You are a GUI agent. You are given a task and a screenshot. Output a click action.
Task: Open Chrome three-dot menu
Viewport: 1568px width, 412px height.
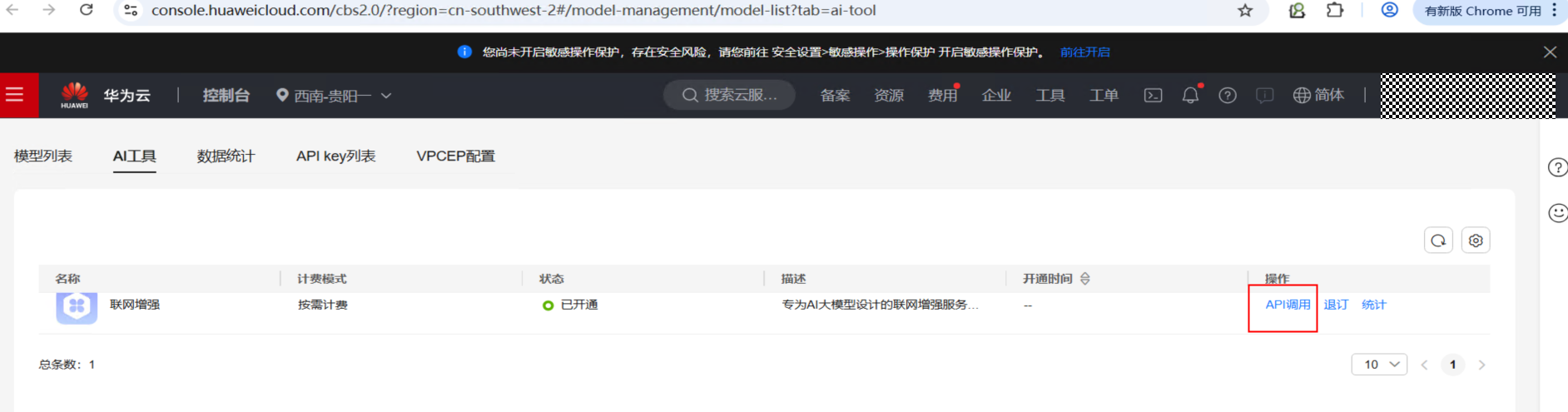[x=1554, y=10]
